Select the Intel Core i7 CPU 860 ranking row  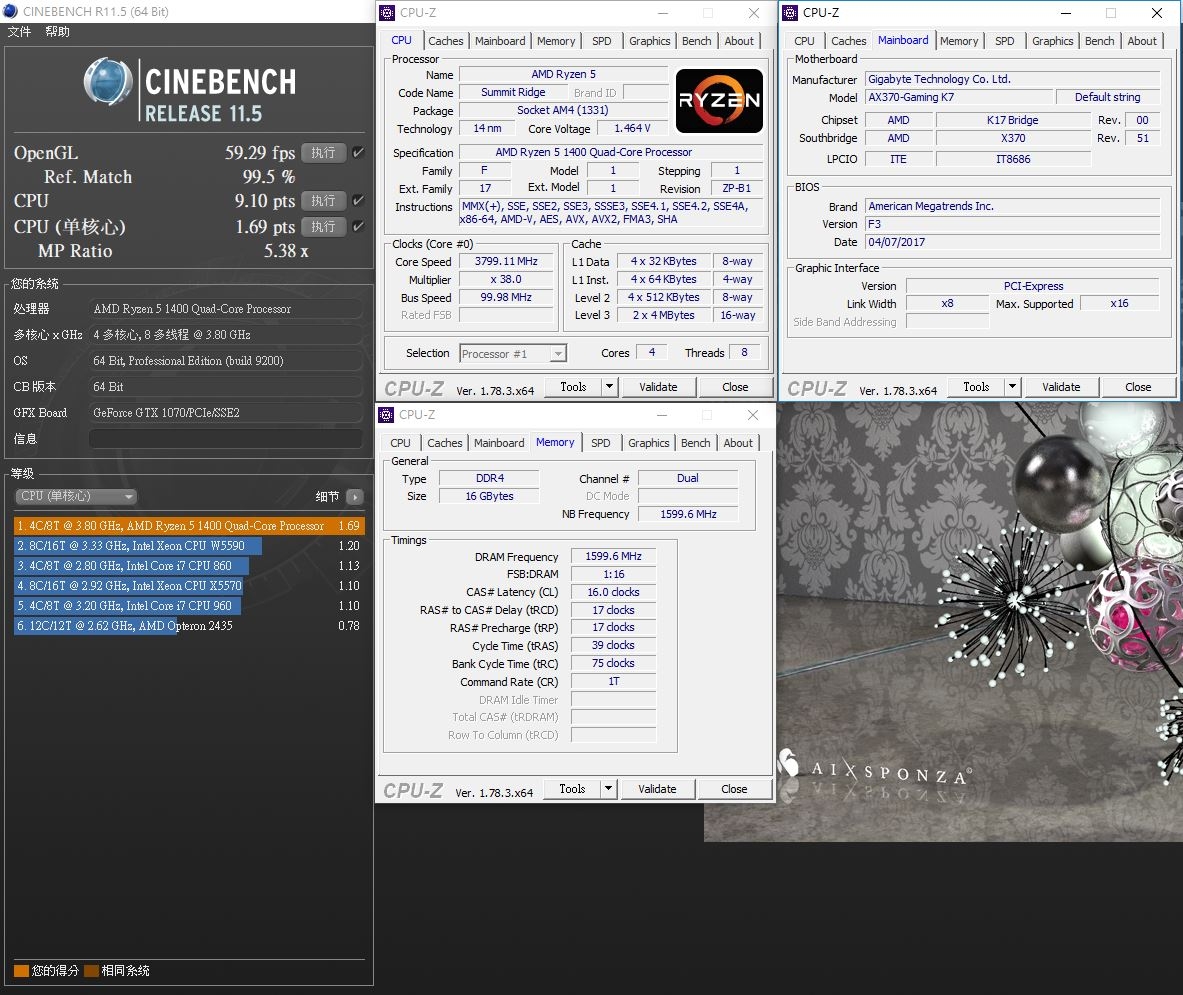click(x=189, y=566)
